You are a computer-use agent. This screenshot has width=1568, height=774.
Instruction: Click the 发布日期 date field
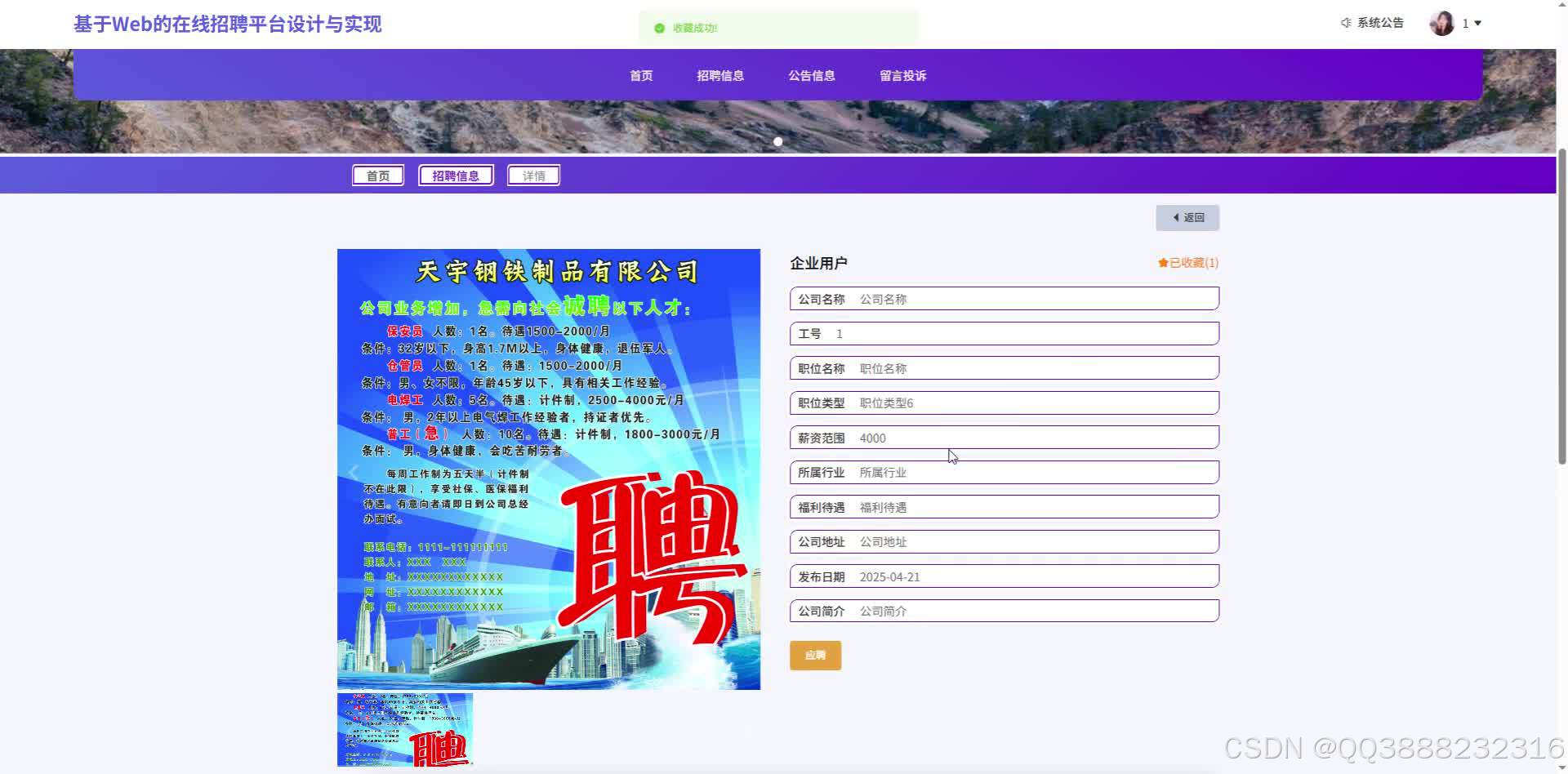[1003, 576]
